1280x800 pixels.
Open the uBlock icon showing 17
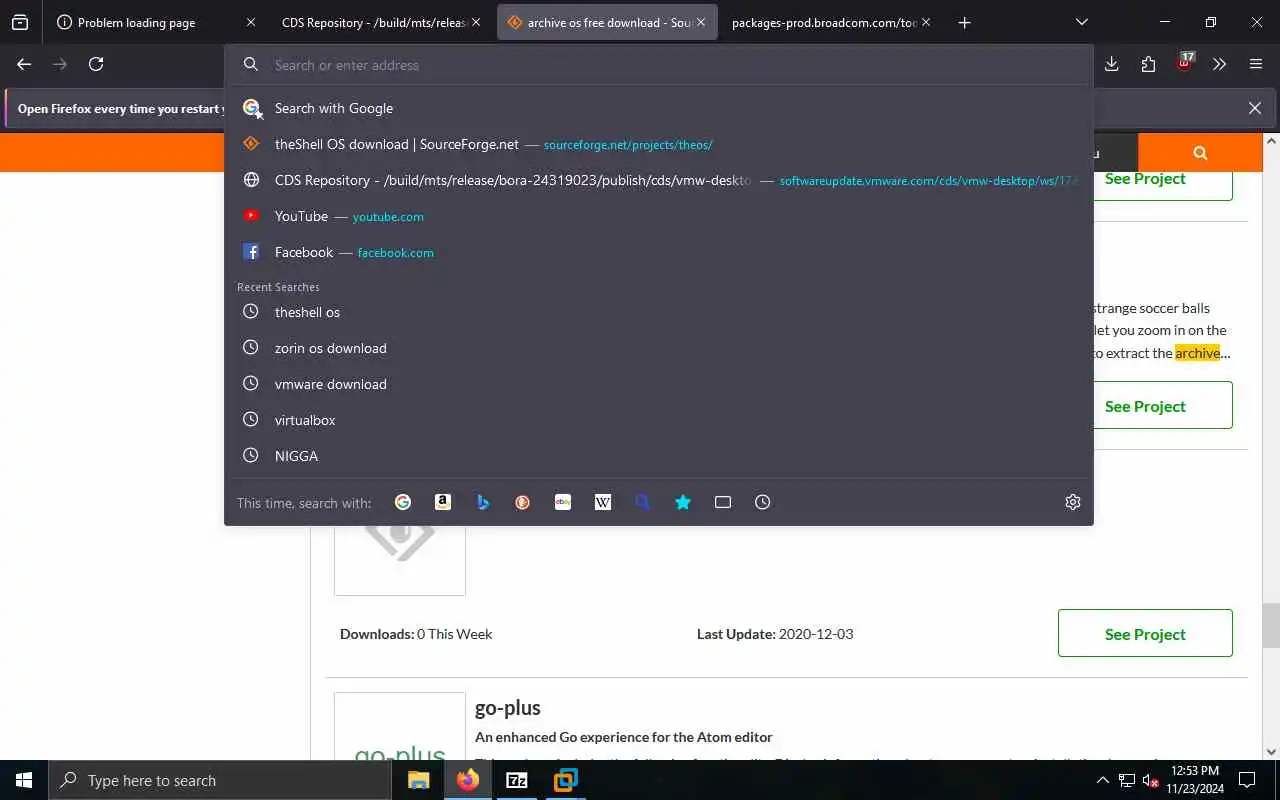tap(1185, 63)
